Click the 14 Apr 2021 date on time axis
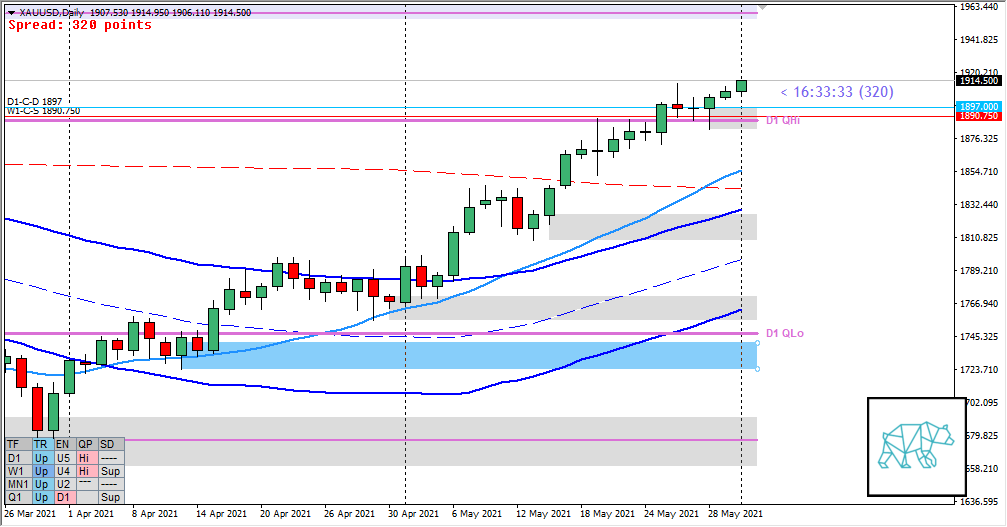 221,514
